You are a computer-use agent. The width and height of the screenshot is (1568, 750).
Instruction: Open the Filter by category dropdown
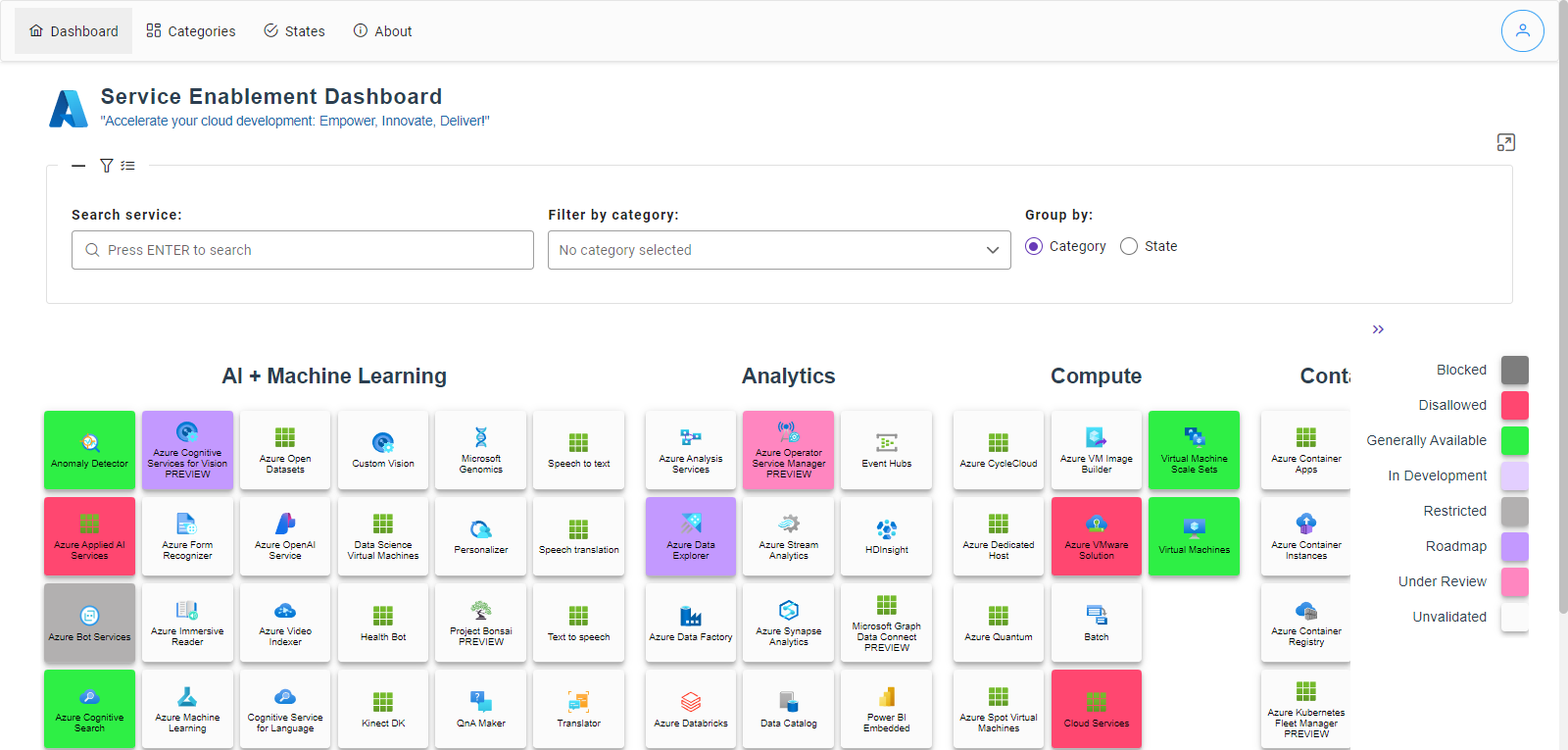[x=779, y=250]
